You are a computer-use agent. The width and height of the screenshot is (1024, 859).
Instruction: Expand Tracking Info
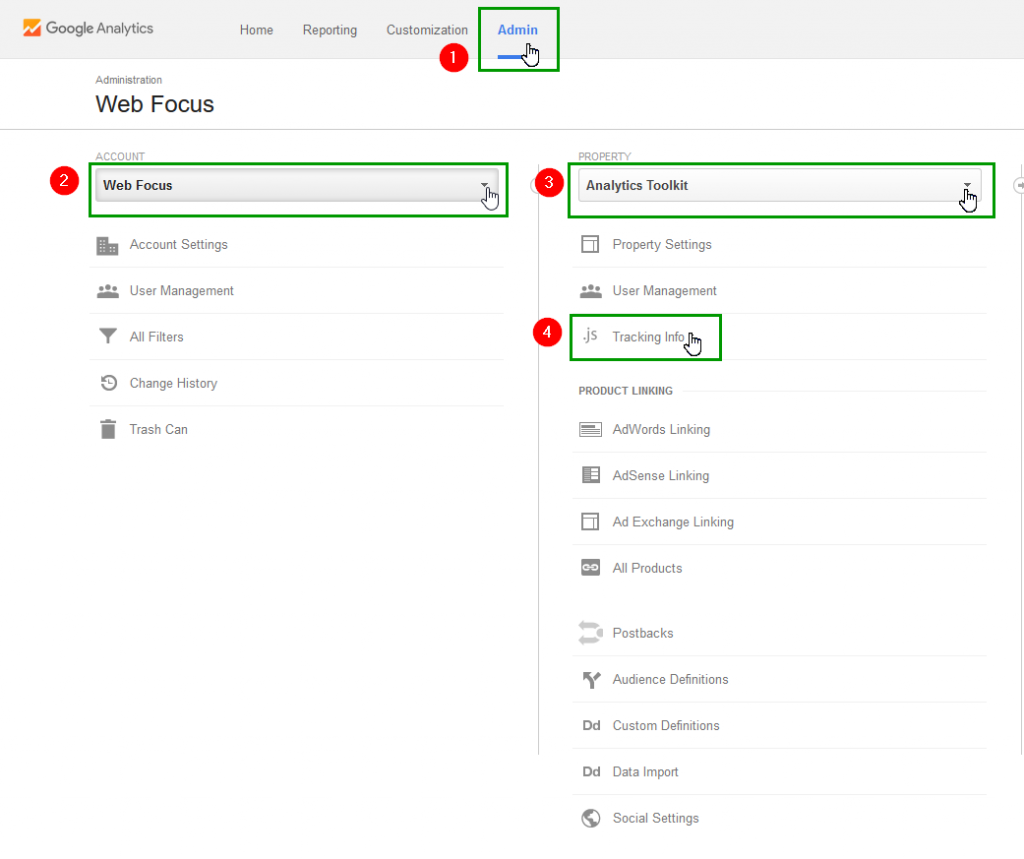[648, 337]
